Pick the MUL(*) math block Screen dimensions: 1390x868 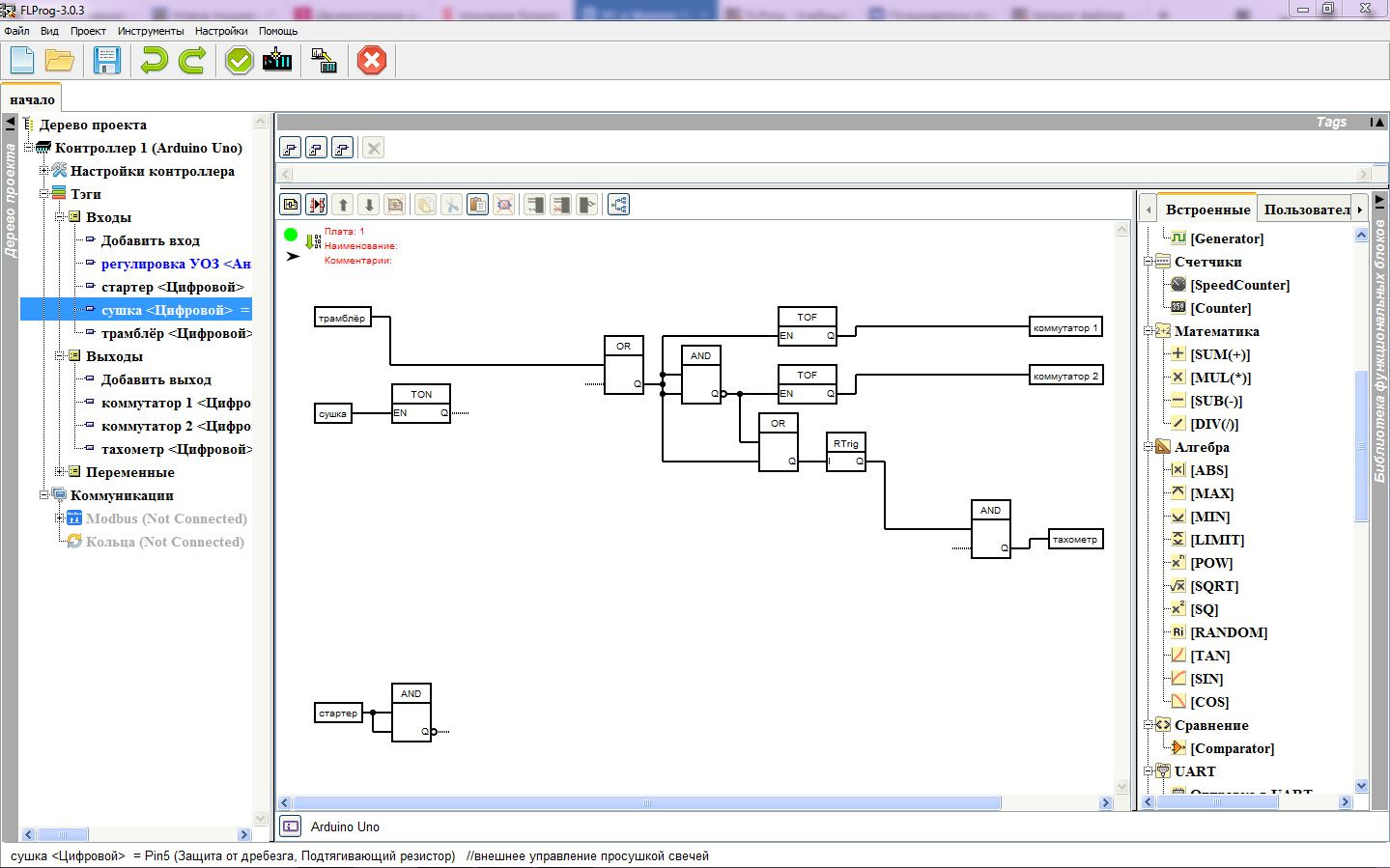tap(1221, 378)
